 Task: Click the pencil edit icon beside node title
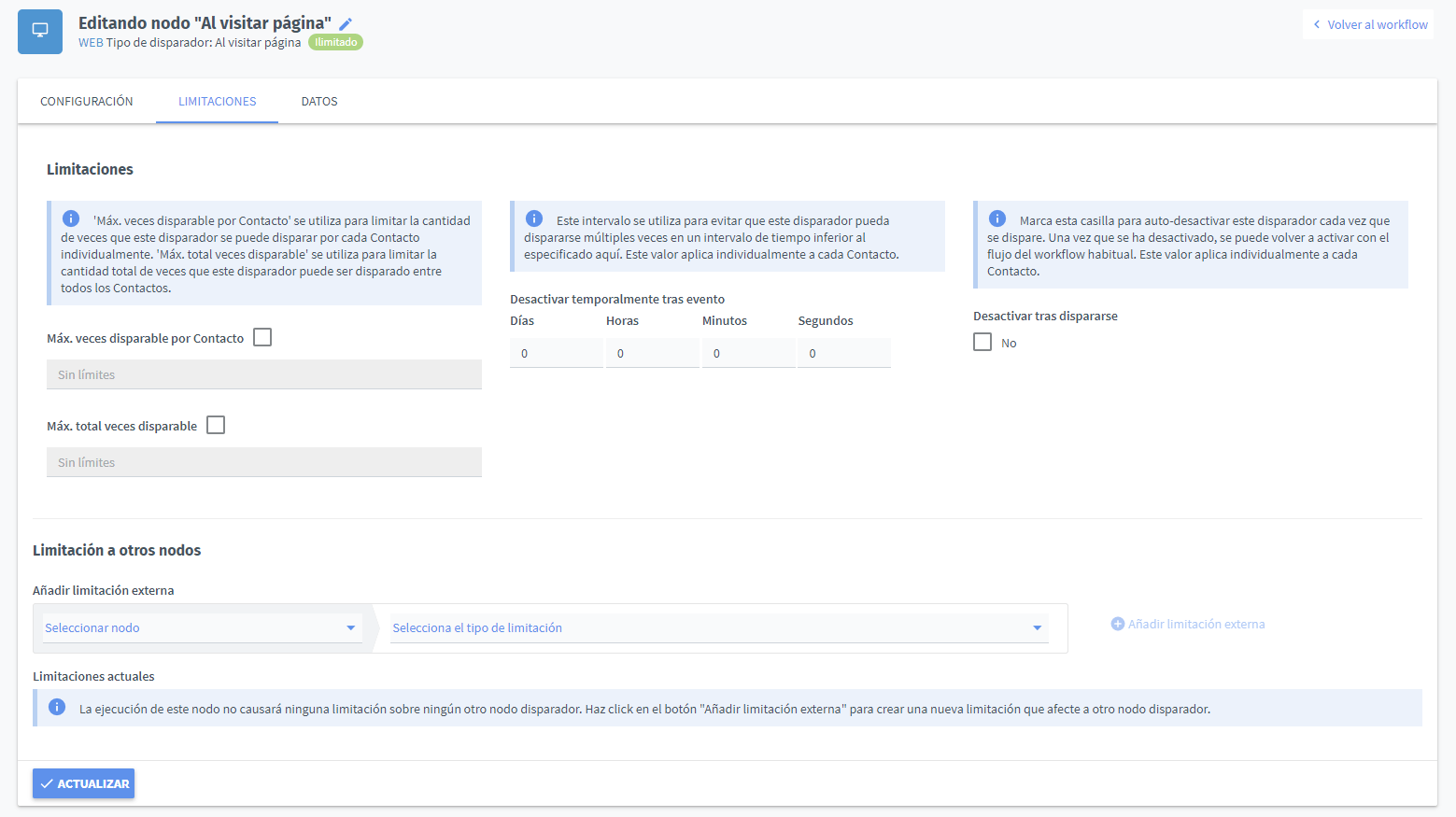[346, 24]
